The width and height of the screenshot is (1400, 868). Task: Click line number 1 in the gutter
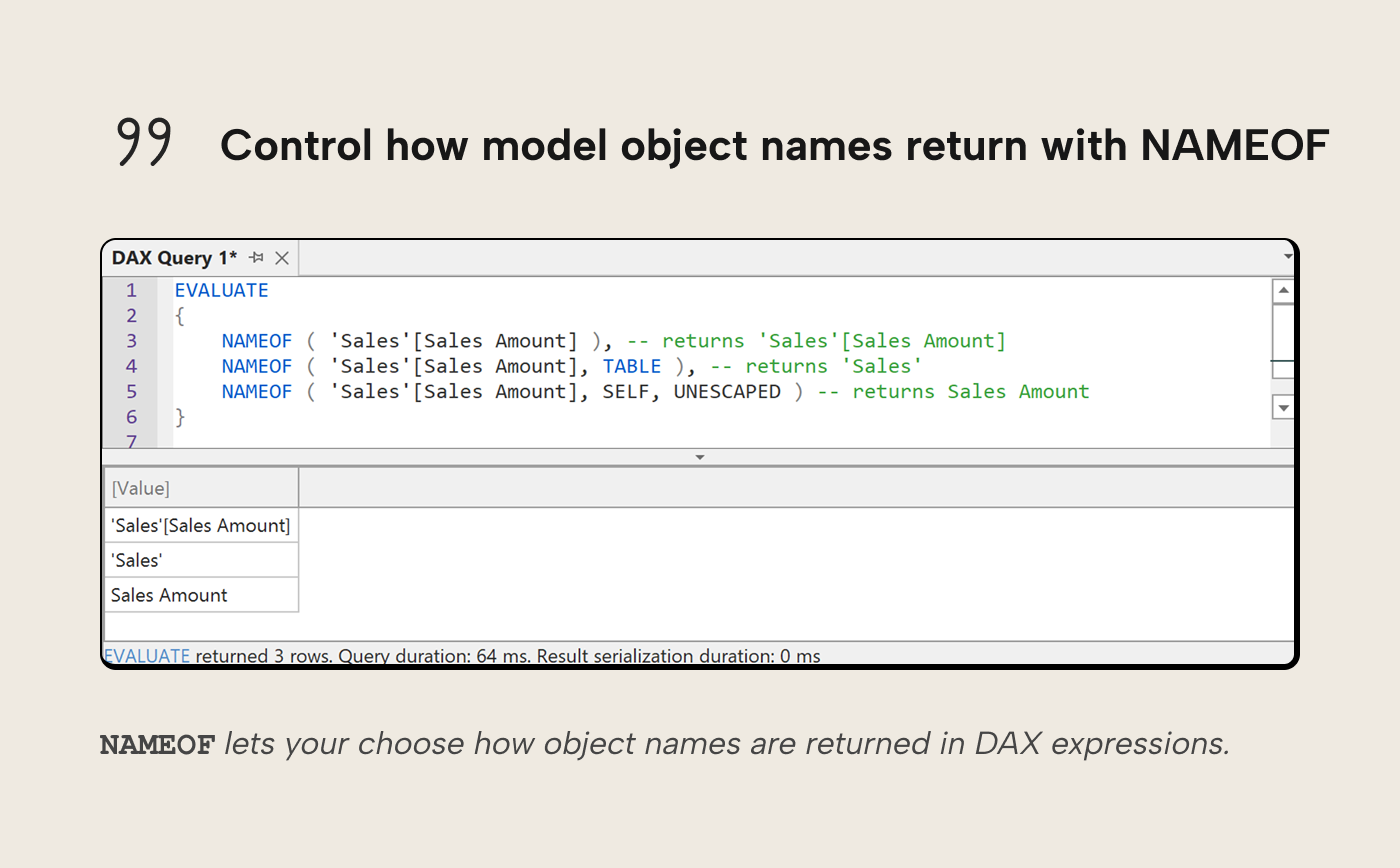pyautogui.click(x=131, y=290)
